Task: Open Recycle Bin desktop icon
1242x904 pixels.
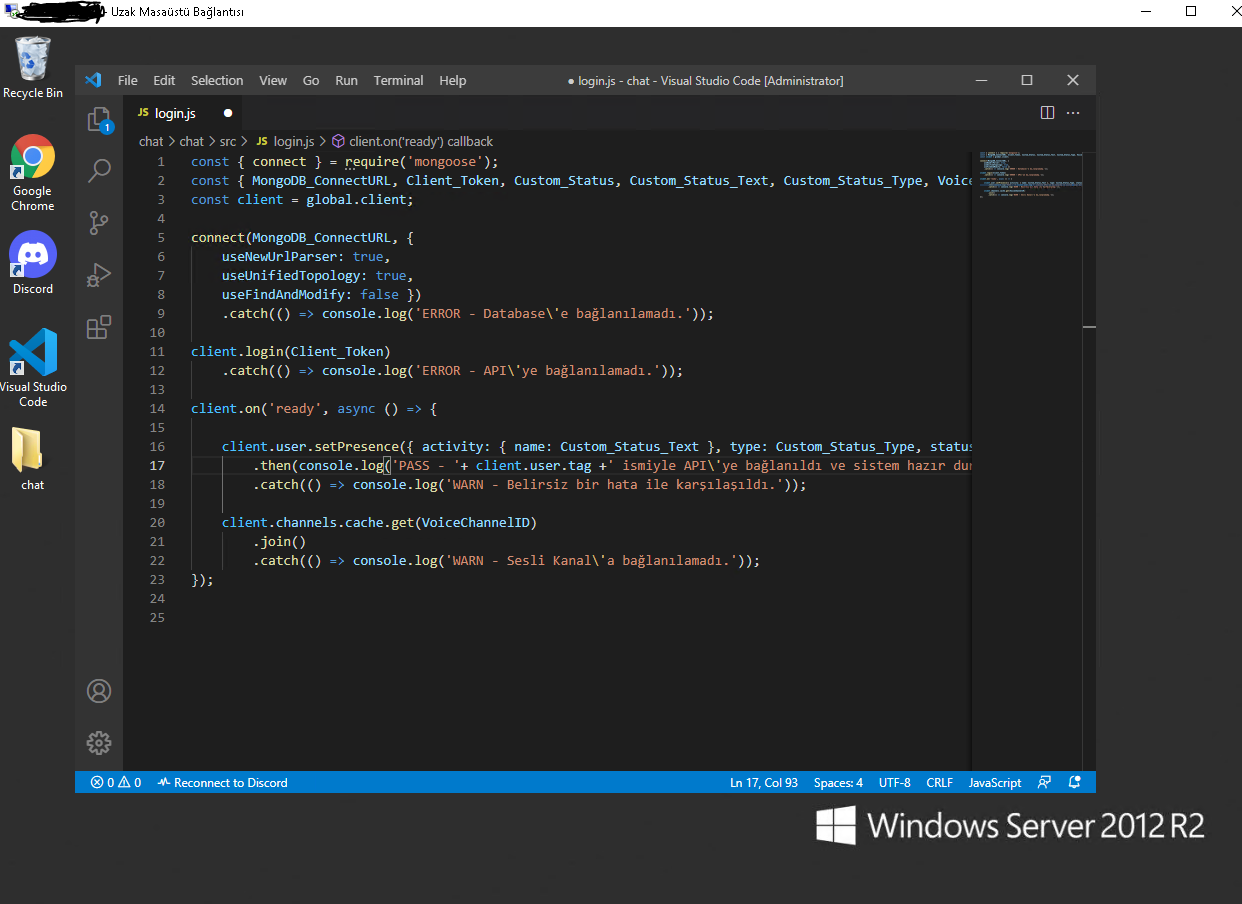Action: 33,67
